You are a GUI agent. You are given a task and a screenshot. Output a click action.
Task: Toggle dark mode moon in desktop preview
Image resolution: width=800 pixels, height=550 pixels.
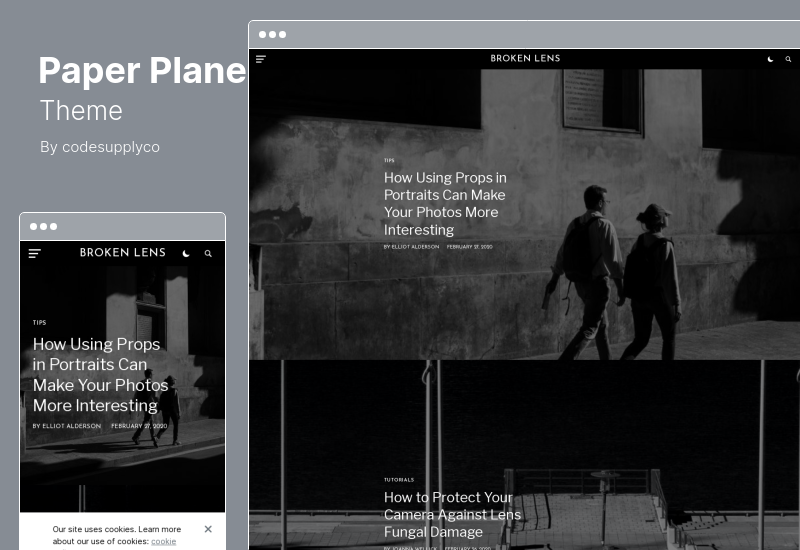pos(770,59)
